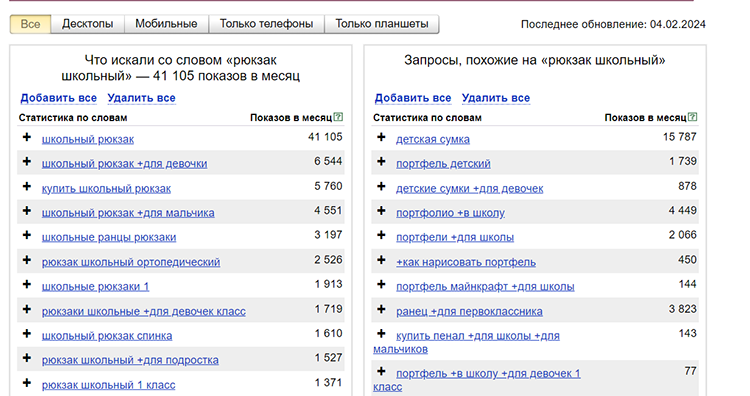Viewport: 750px width, 396px height.
Task: Open query link 'школьные ранцы рюкзаки'
Action: pos(109,237)
